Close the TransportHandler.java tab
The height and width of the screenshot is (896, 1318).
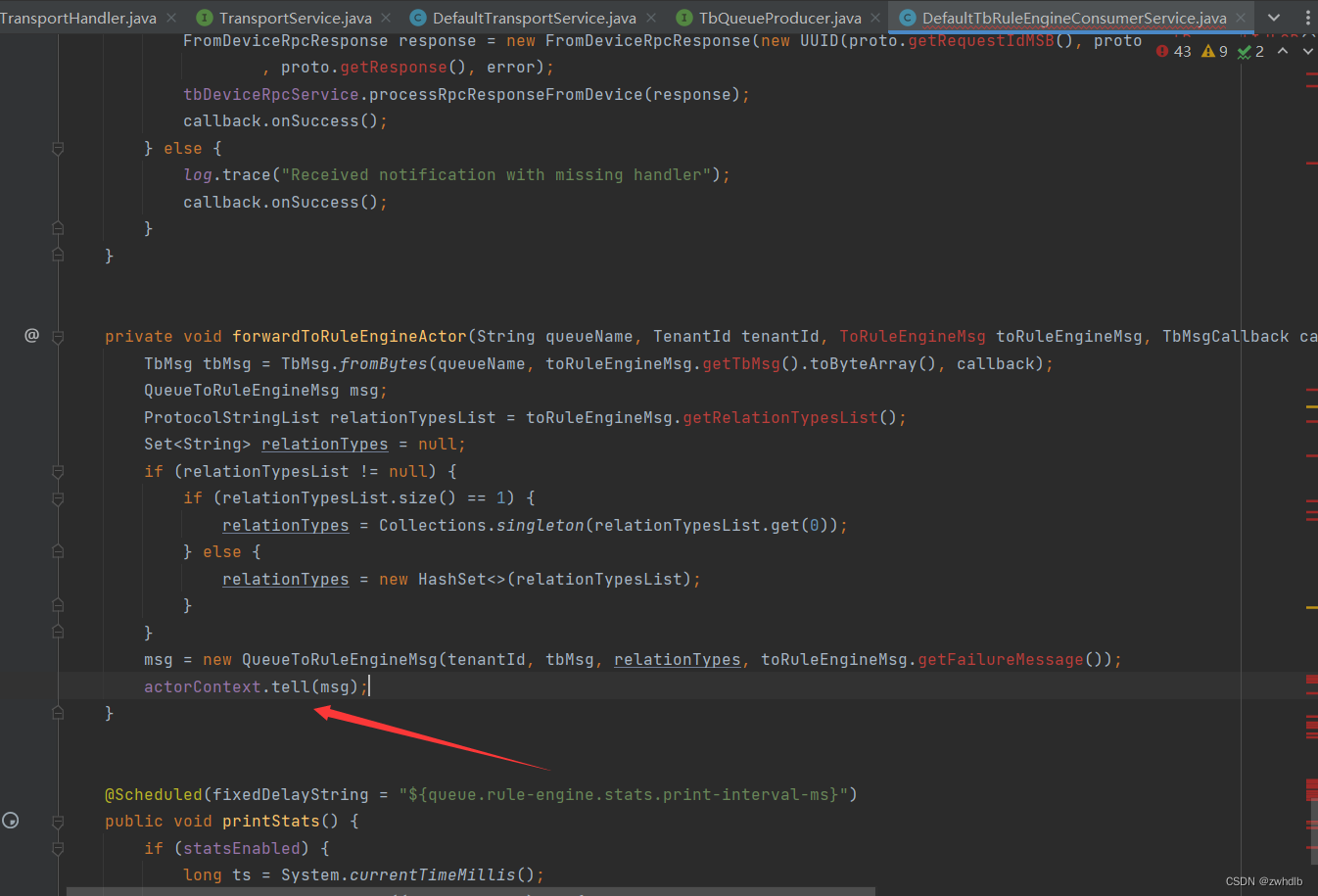pos(172,18)
